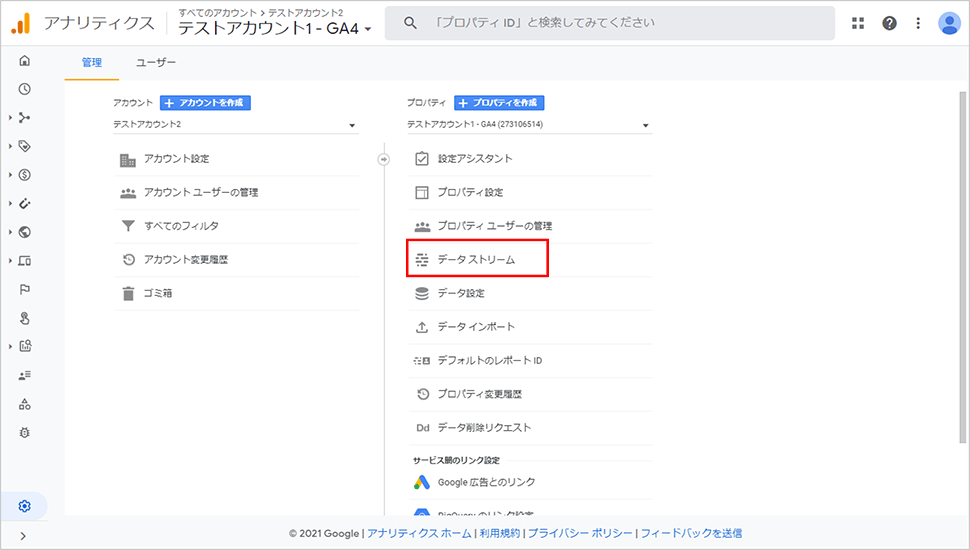Click the trash can icon next to ゴミ箱
Screen dimensions: 970x550
[128, 293]
